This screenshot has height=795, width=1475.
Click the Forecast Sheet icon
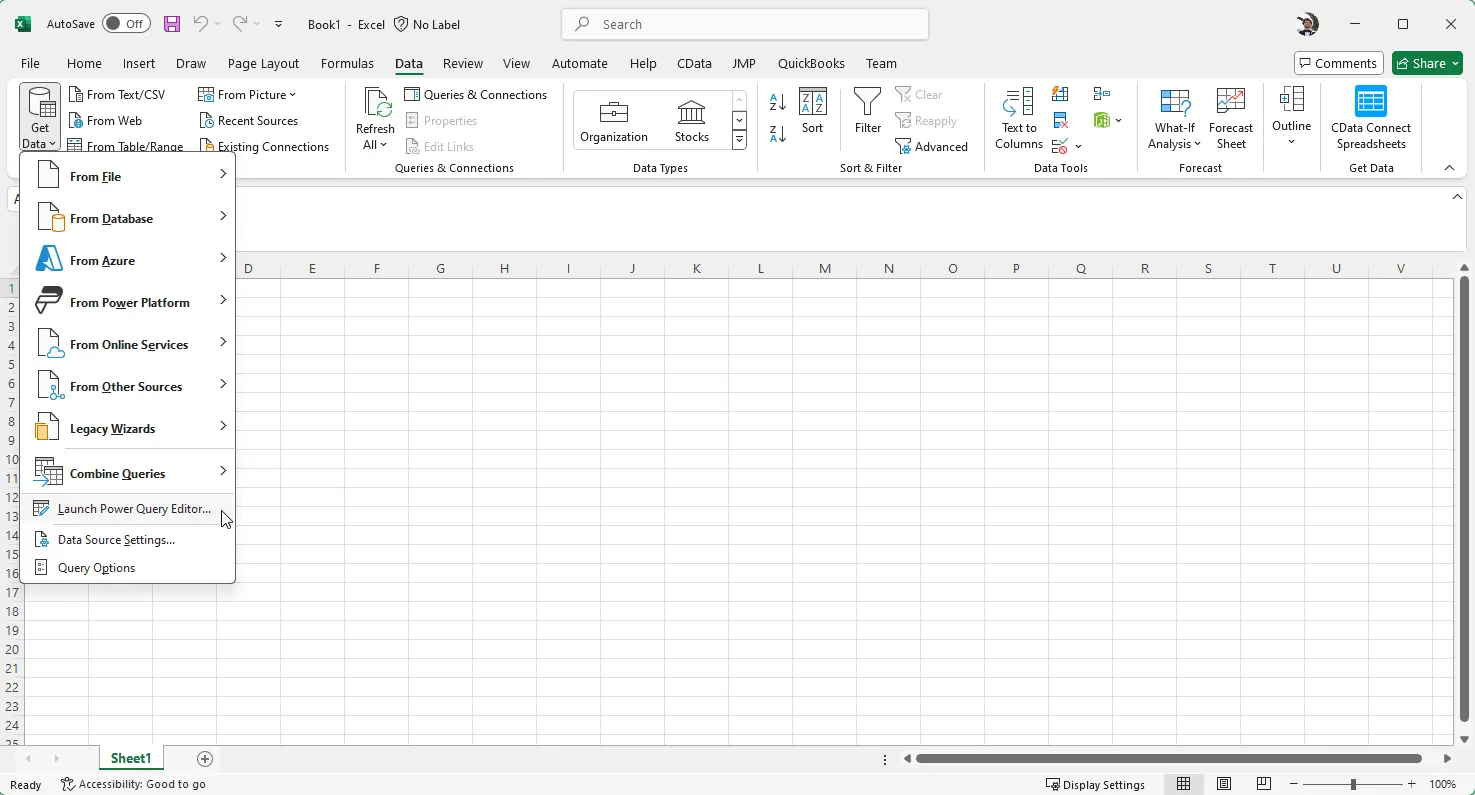(x=1230, y=118)
